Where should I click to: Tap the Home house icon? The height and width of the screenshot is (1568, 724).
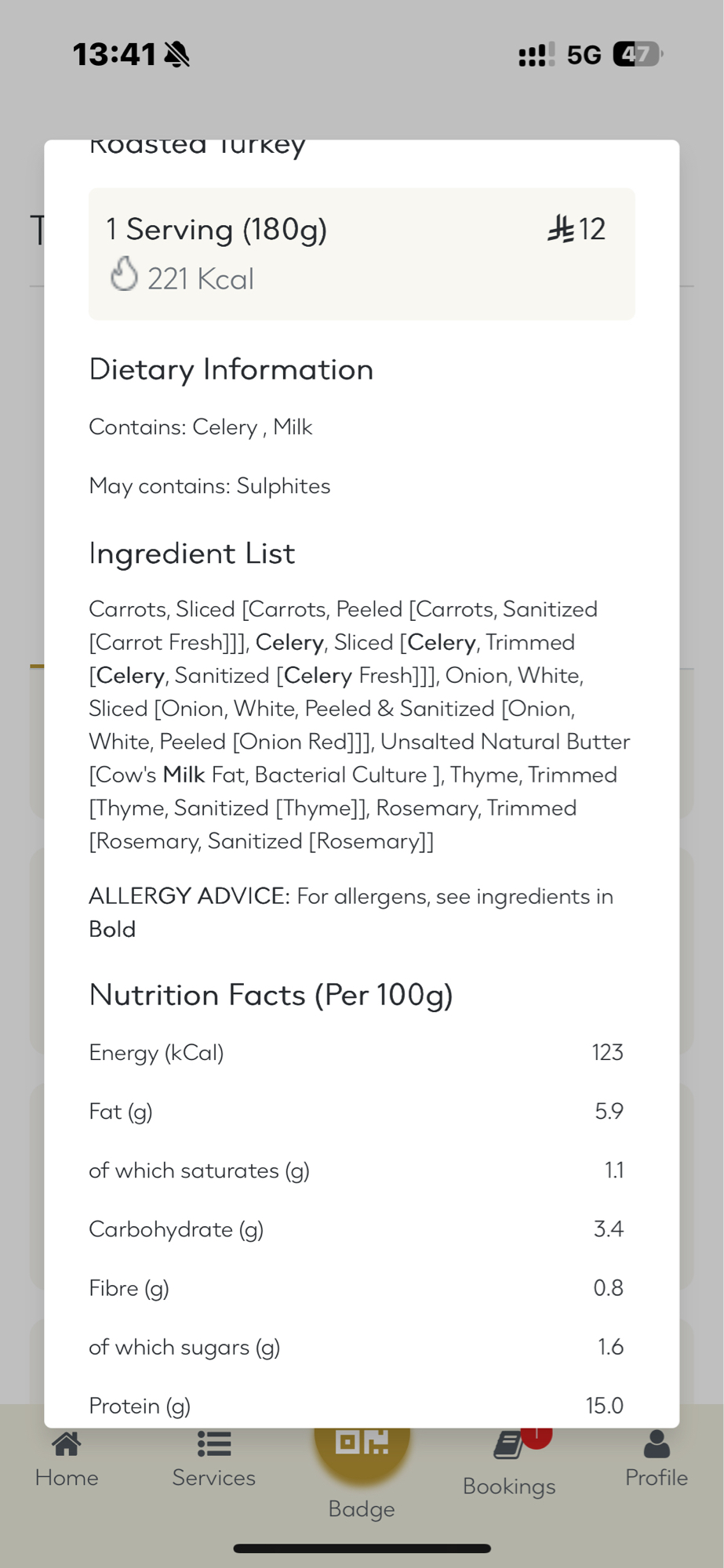coord(67,1443)
